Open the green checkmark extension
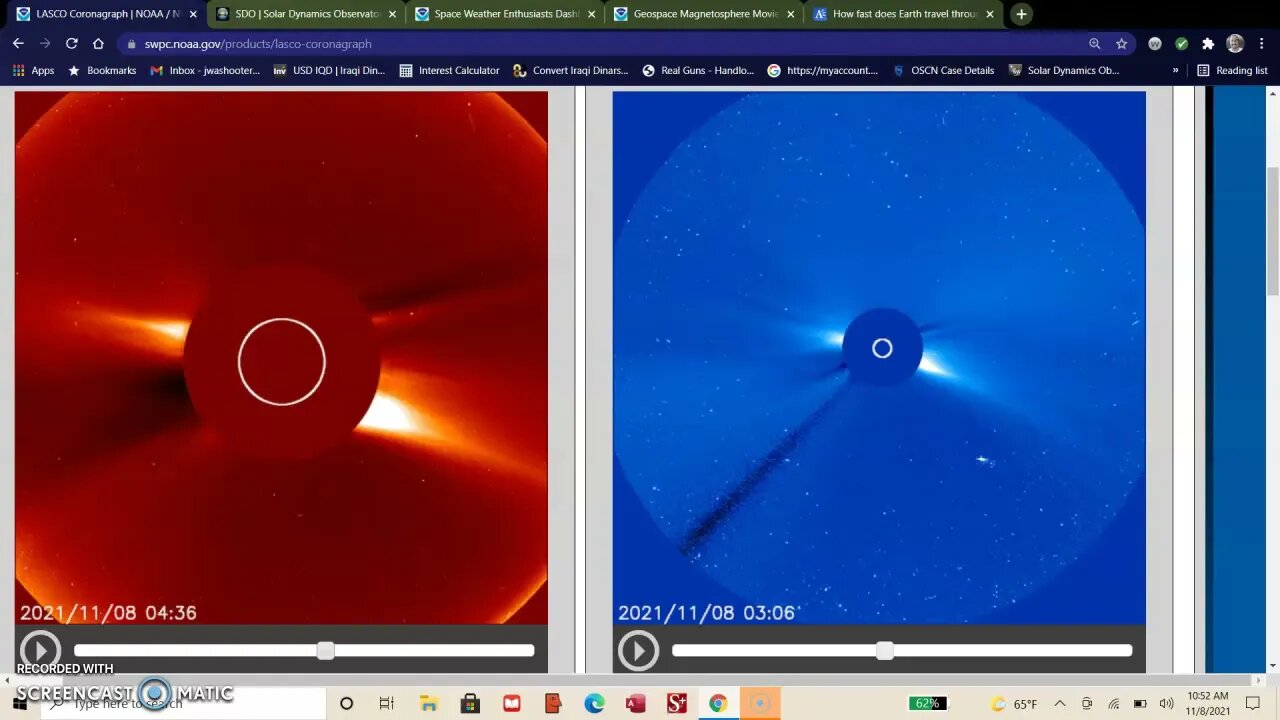Image resolution: width=1280 pixels, height=720 pixels. tap(1182, 44)
